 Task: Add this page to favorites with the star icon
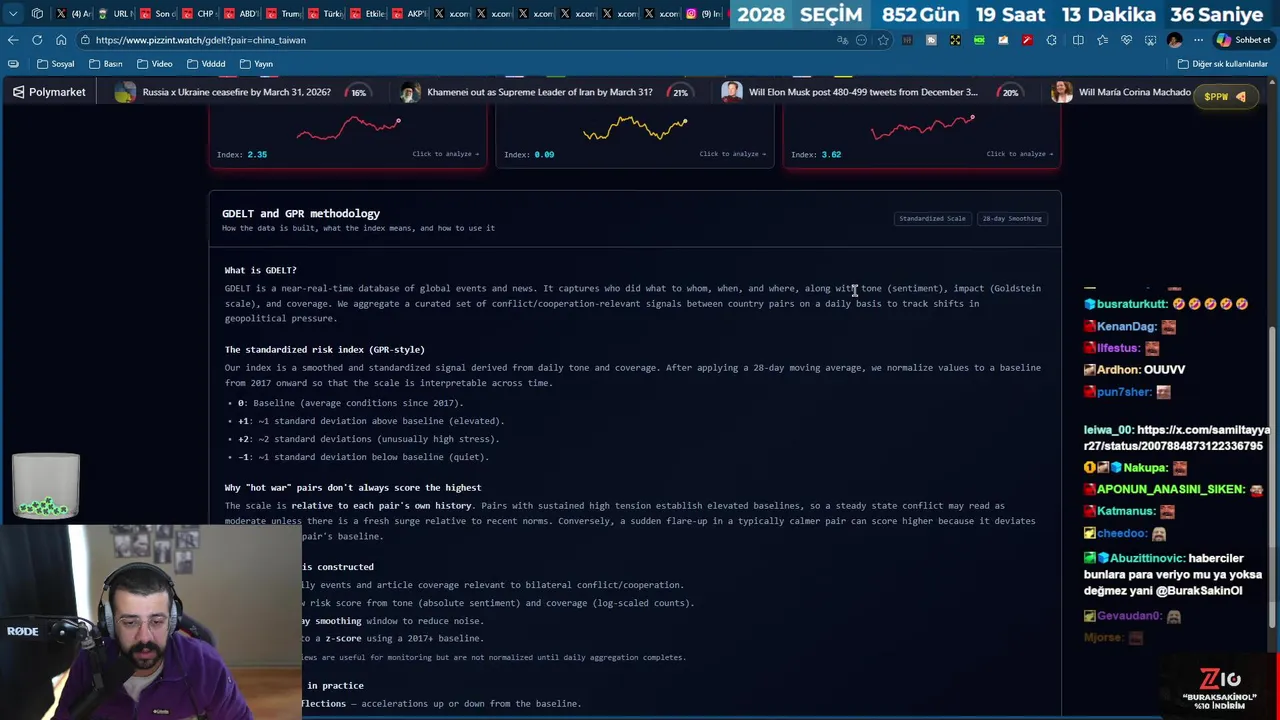(x=883, y=40)
